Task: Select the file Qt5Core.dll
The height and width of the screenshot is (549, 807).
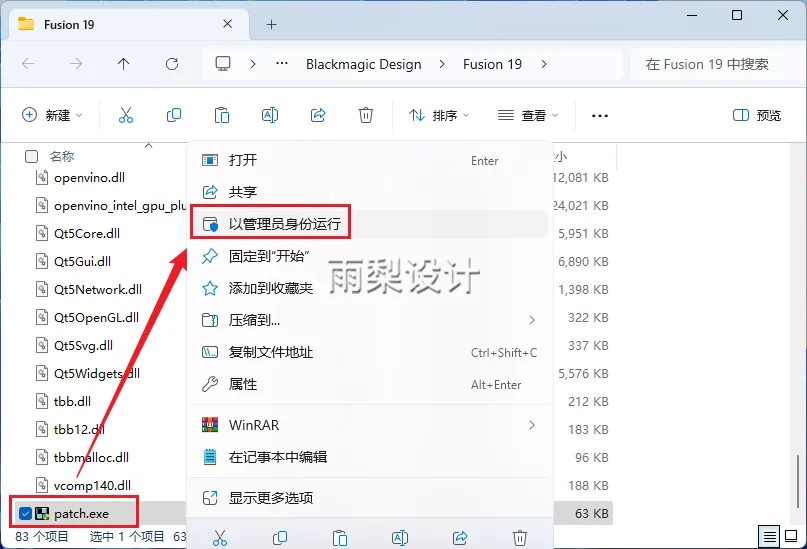Action: coord(87,233)
